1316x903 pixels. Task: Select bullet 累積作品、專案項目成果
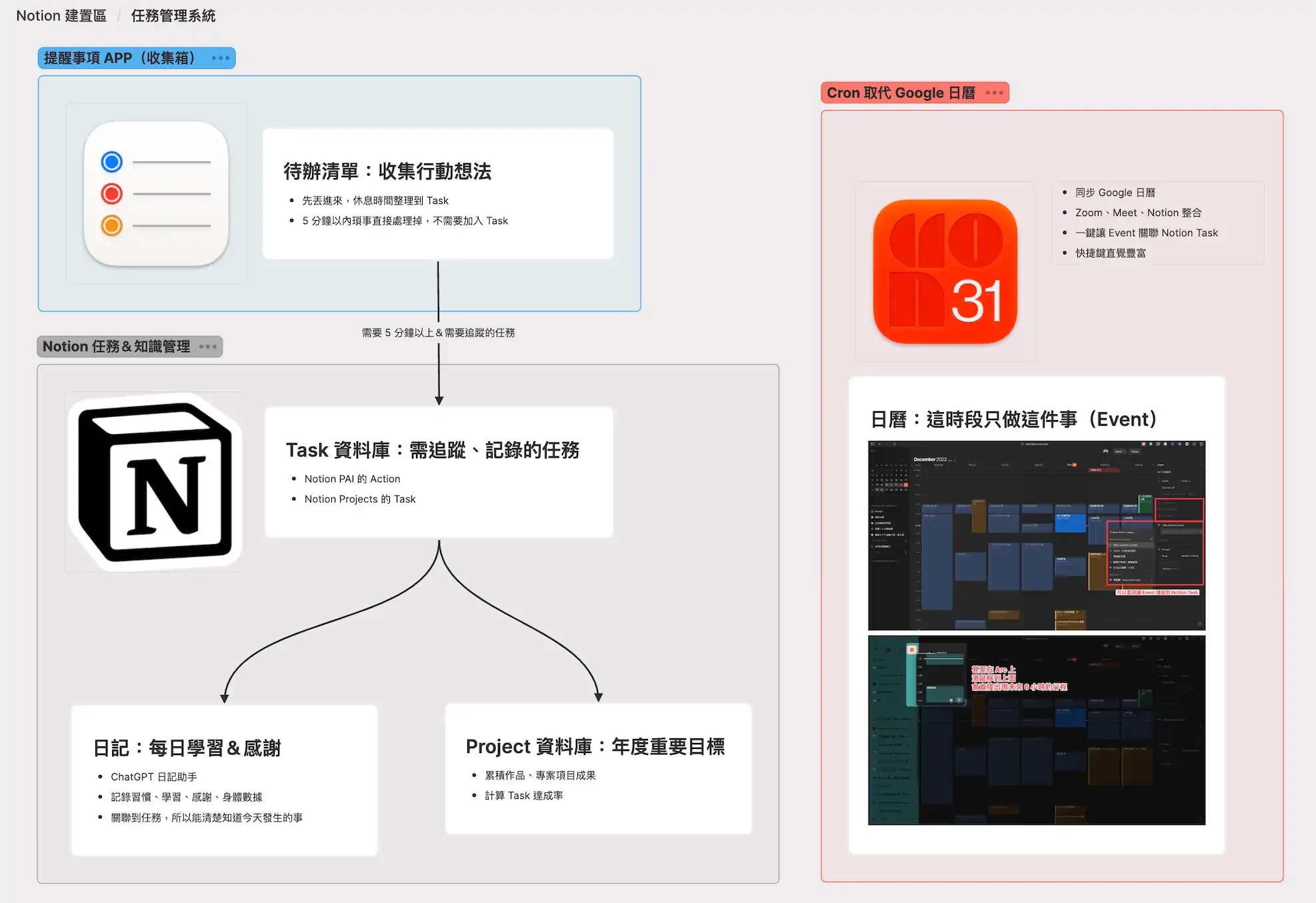coord(541,776)
